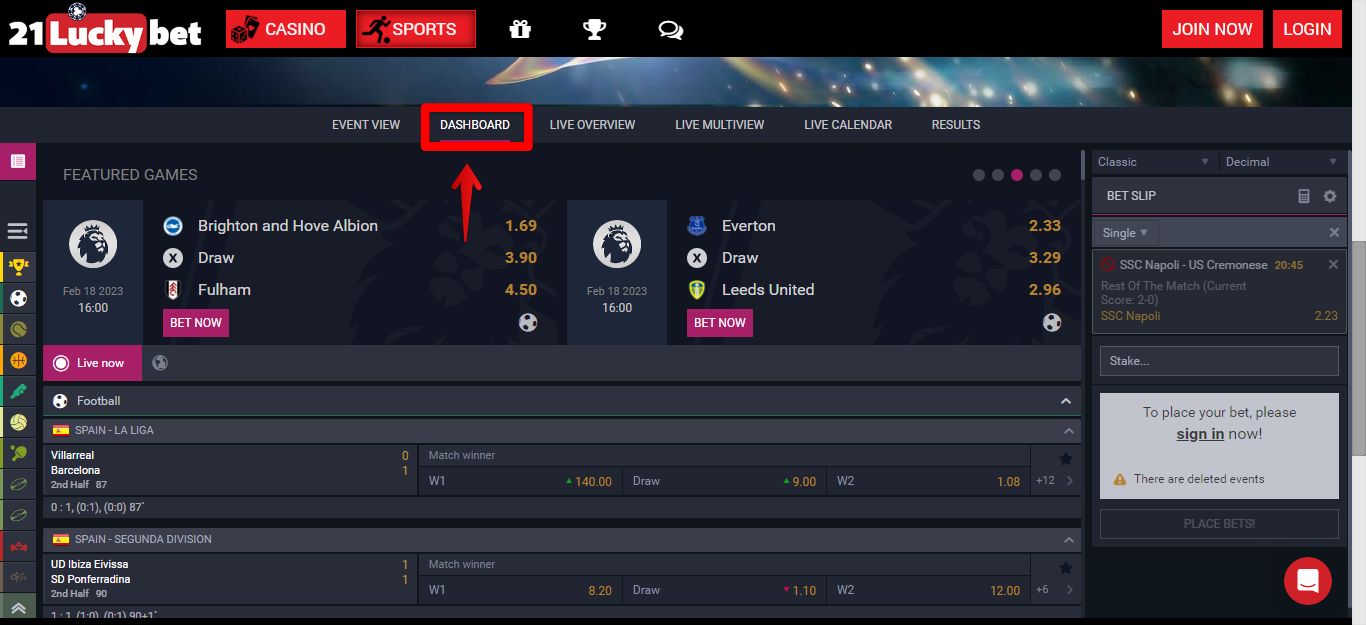Open the bet slip calculator icon
The width and height of the screenshot is (1366, 625).
point(1304,196)
